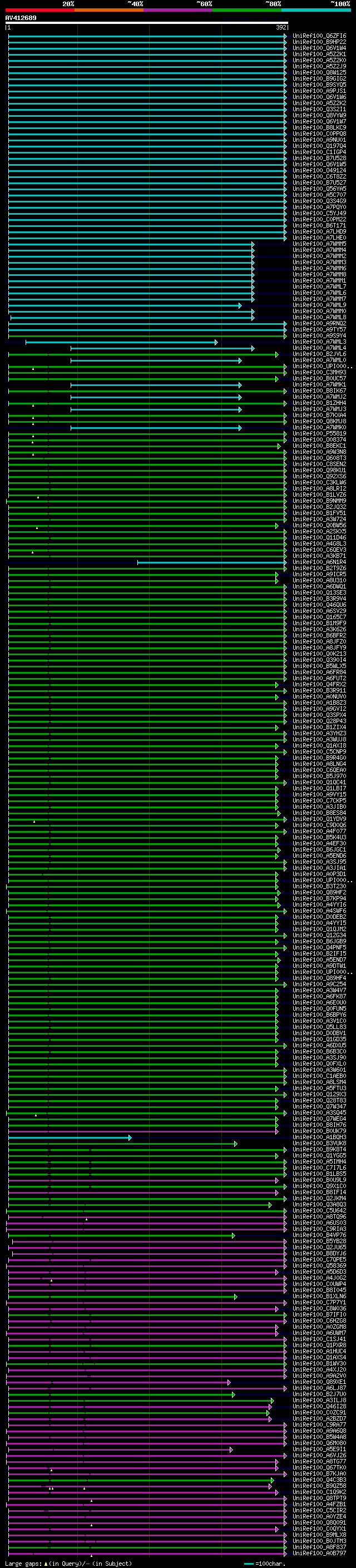Viewport: 356px width, 1568px height.
Task: Select the UniRef100_Q58369 label
Action: (x=319, y=1265)
